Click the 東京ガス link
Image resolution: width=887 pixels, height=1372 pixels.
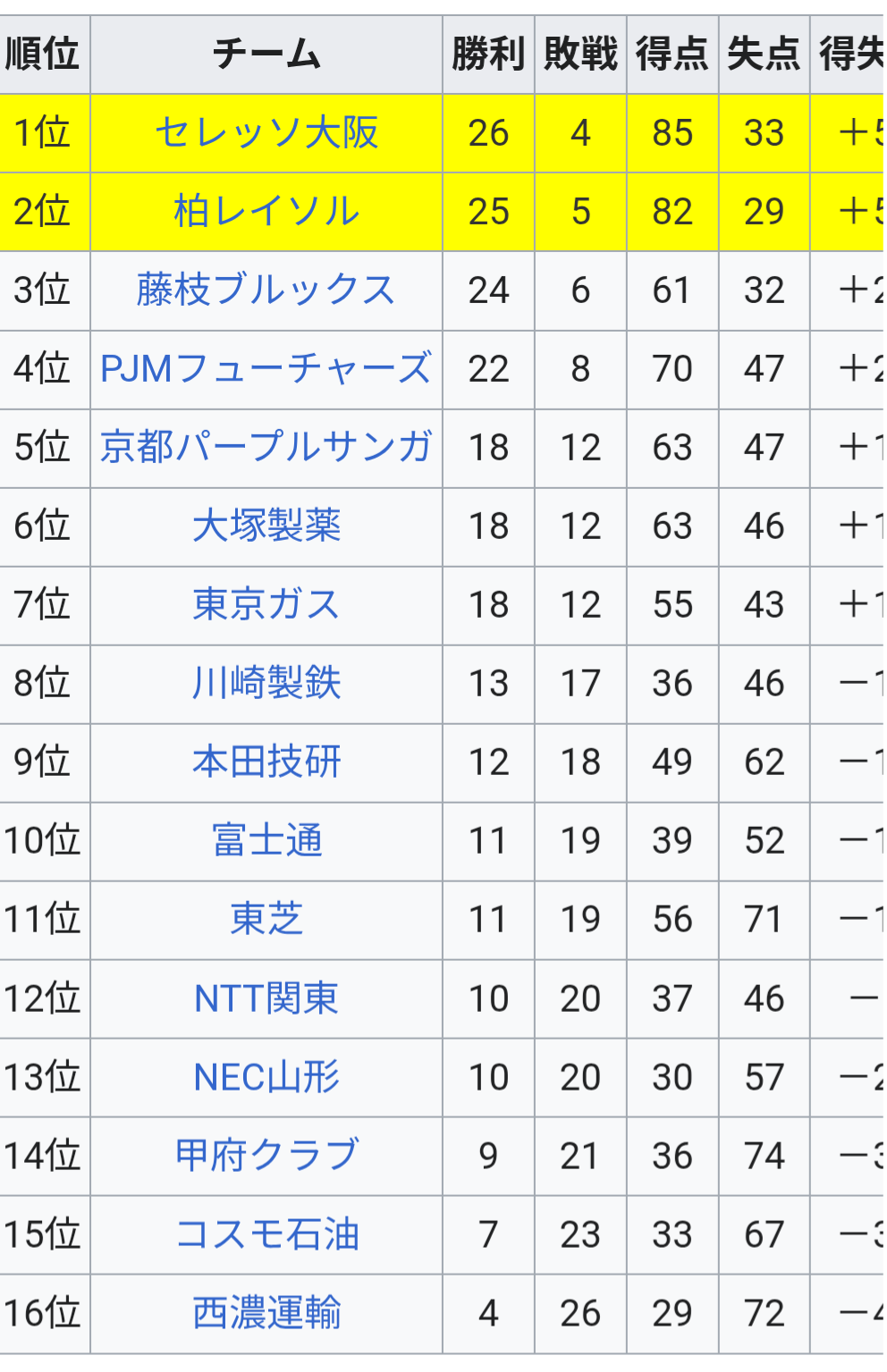[x=266, y=605]
